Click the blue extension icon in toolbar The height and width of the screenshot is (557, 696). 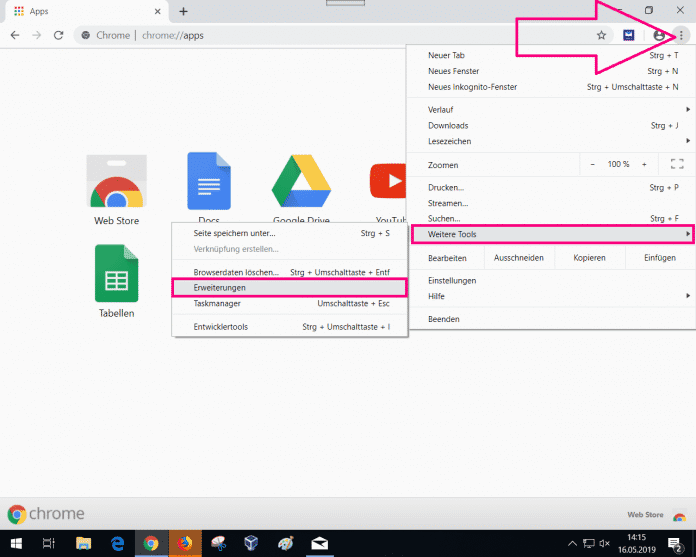630,35
